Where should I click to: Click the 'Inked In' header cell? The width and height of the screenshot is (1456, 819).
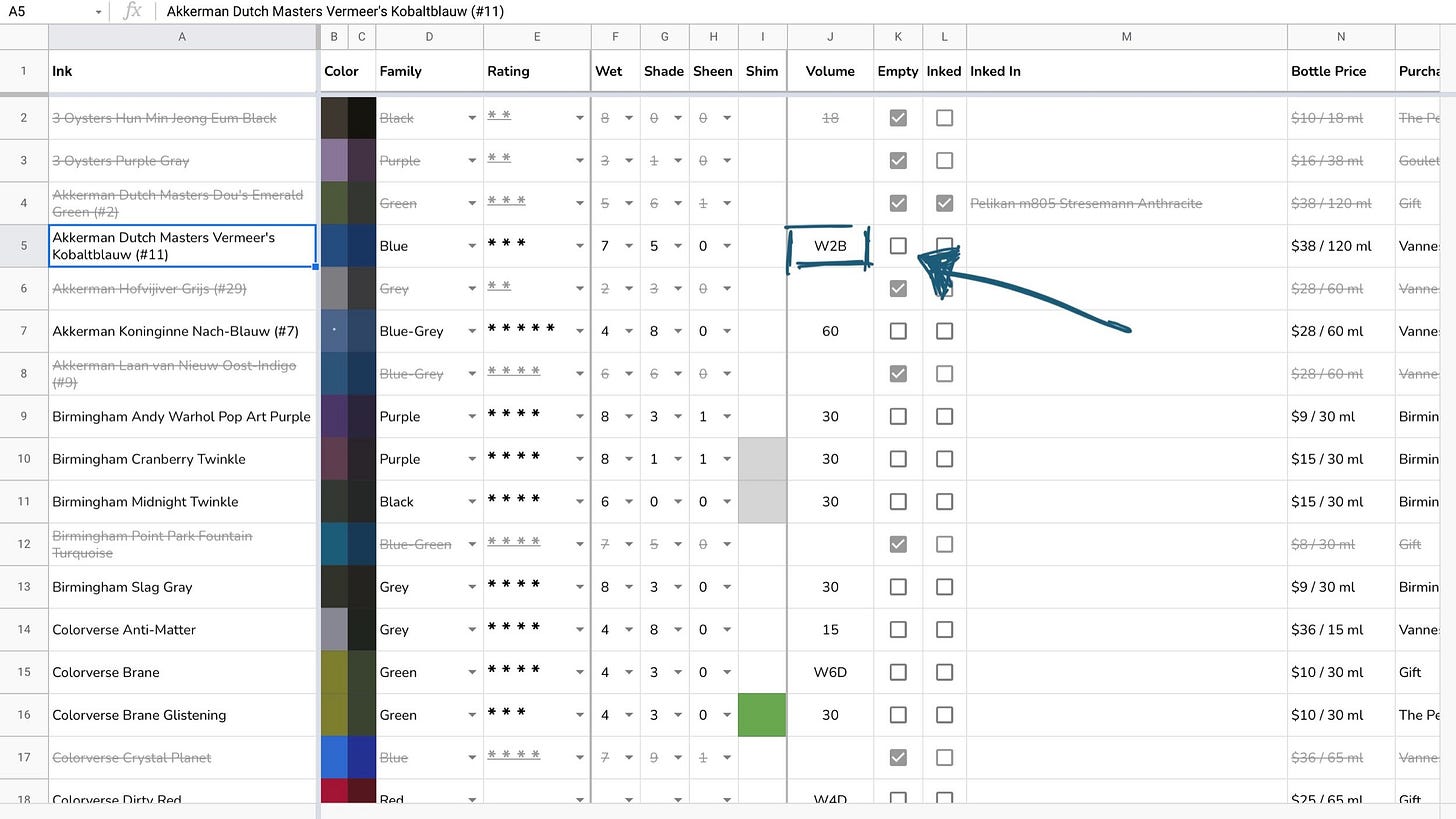click(1126, 71)
